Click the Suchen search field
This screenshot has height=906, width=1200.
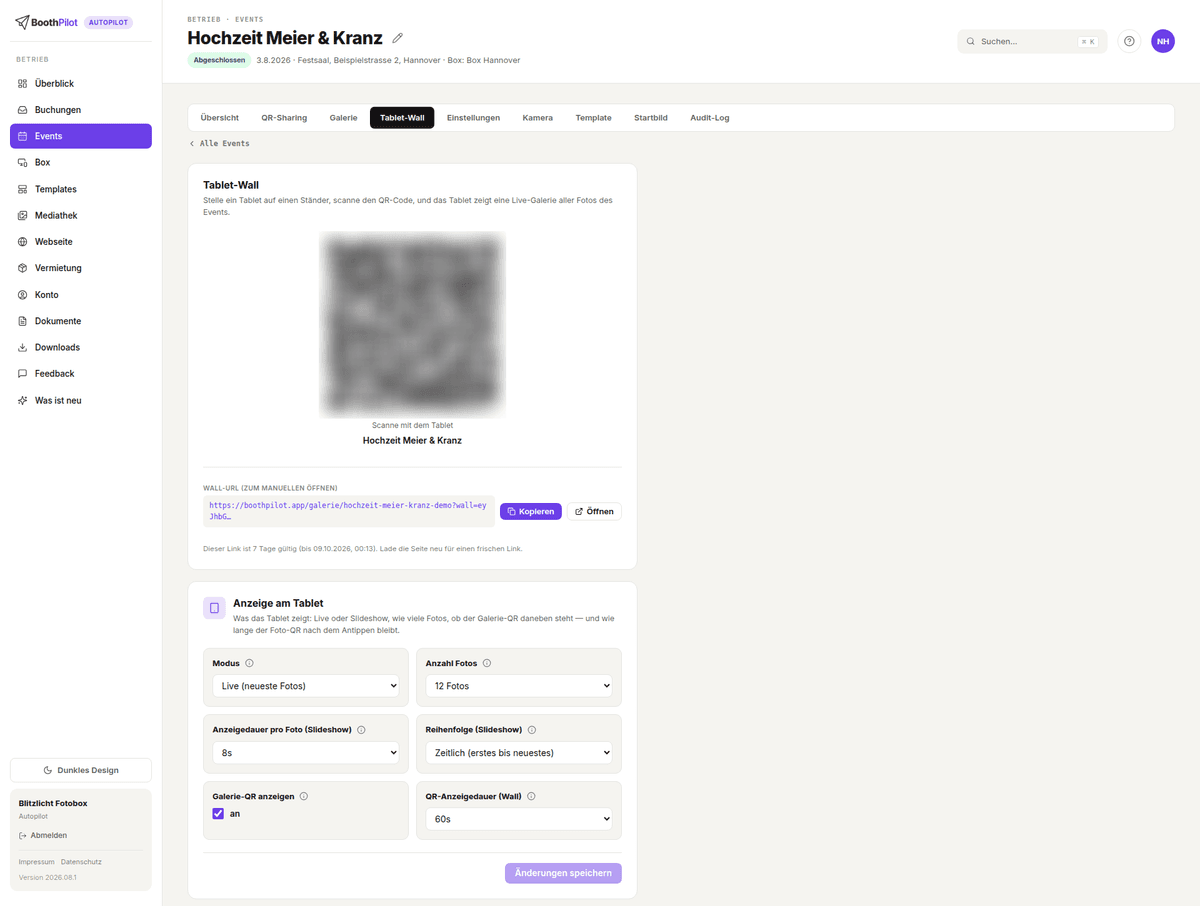click(x=1032, y=41)
